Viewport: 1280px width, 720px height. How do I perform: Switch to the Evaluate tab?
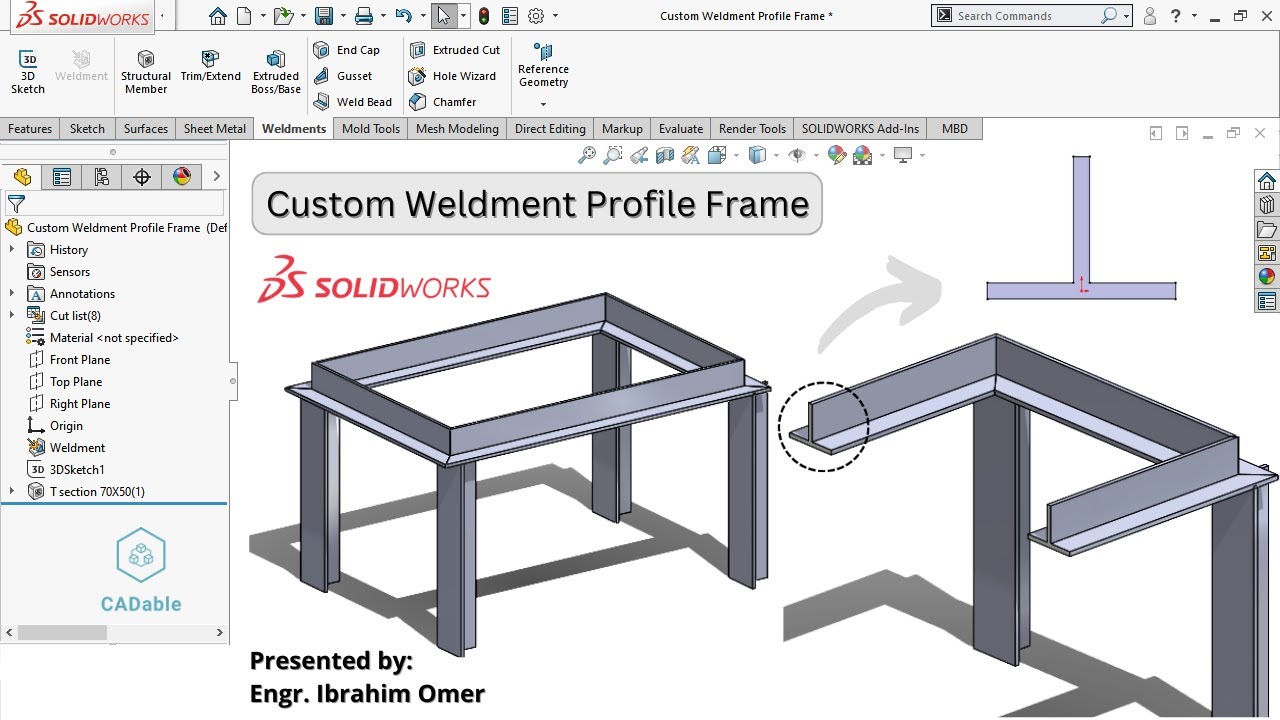[681, 129]
